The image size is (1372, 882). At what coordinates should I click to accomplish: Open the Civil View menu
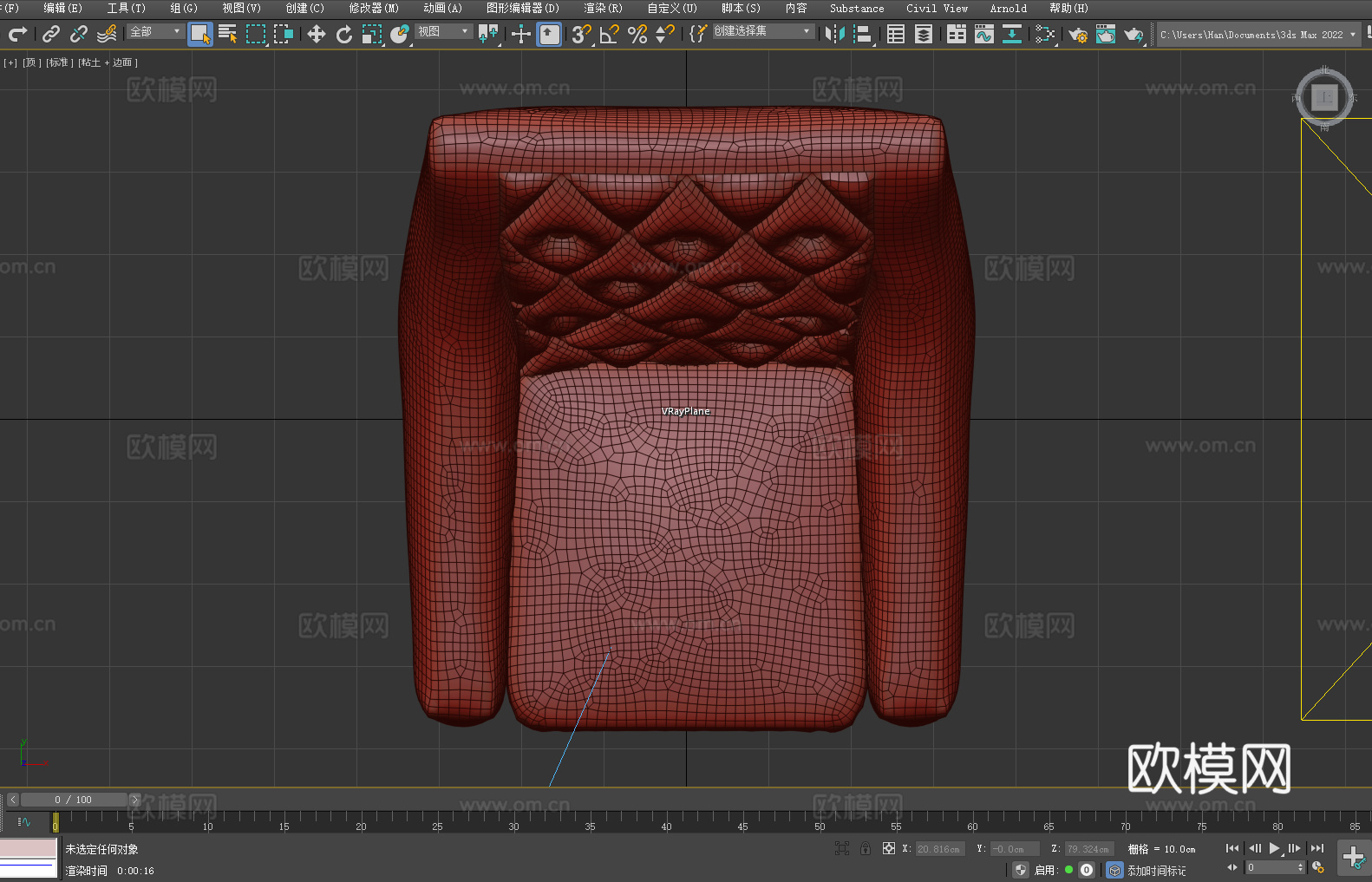pyautogui.click(x=938, y=8)
